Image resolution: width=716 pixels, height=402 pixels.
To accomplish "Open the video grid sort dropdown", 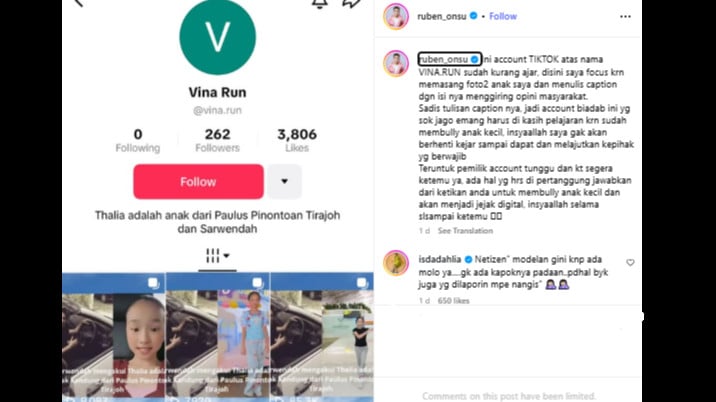I will (x=217, y=256).
